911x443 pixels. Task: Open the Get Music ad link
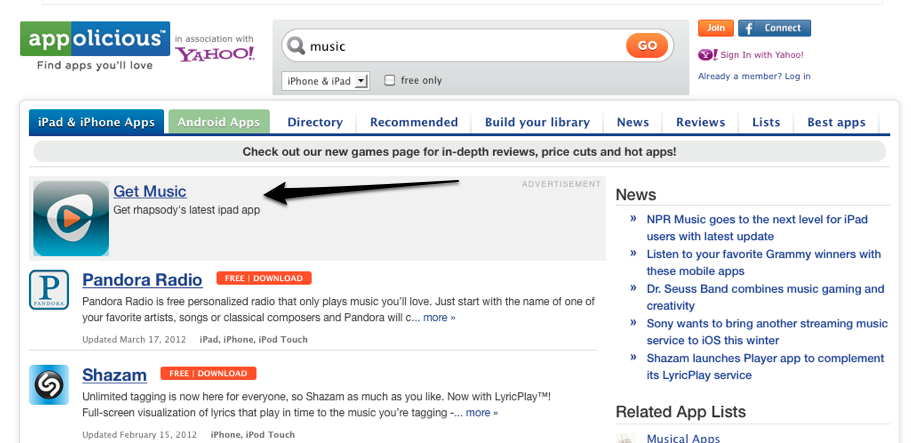tap(150, 191)
